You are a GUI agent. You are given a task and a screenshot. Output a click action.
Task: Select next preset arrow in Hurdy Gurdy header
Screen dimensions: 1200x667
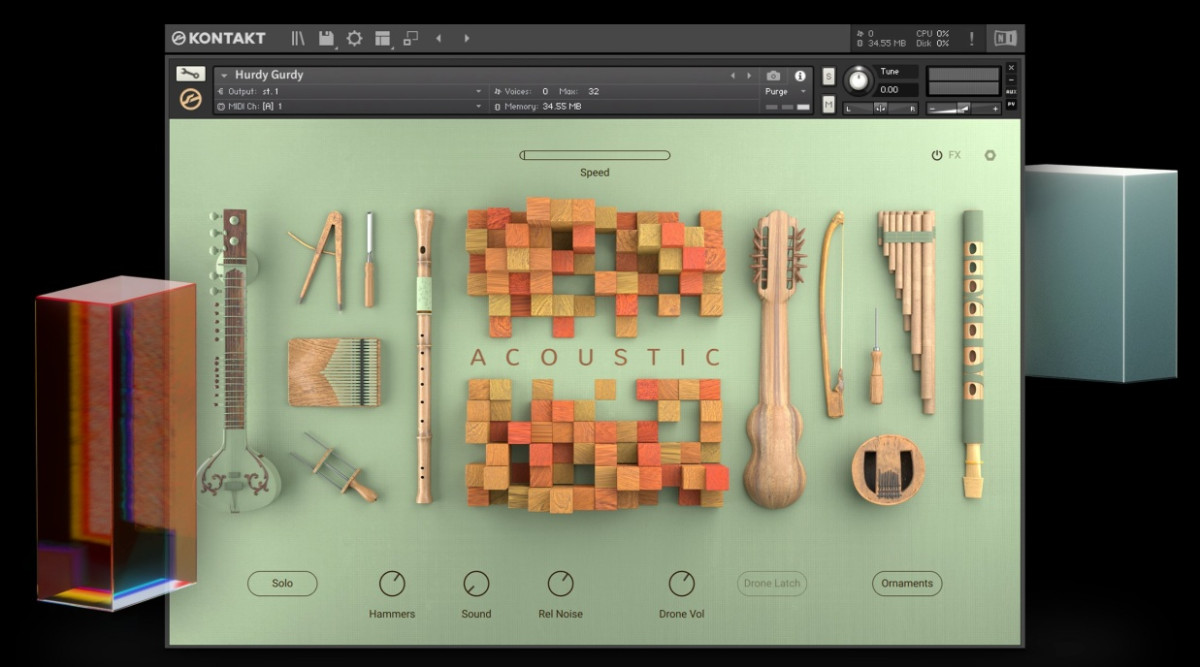tap(749, 75)
